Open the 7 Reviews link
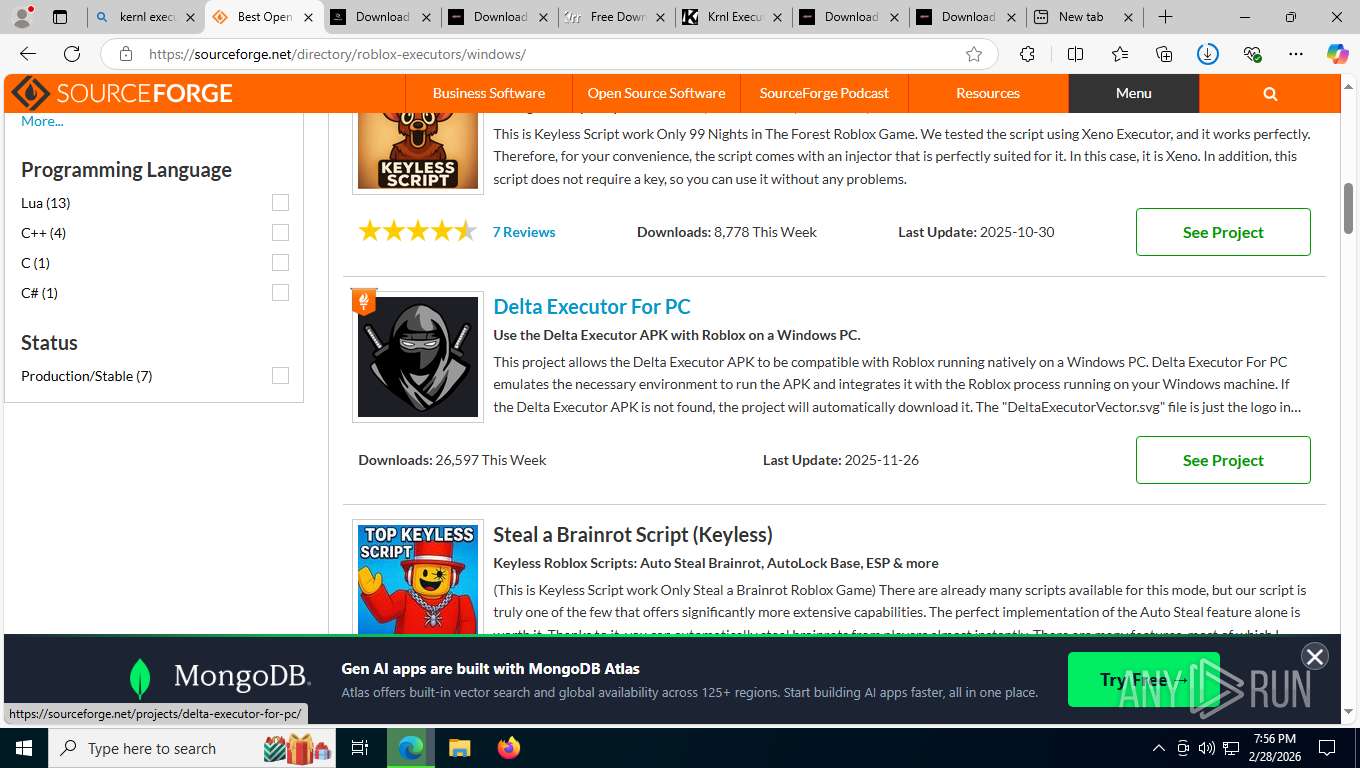This screenshot has height=768, width=1360. (524, 232)
